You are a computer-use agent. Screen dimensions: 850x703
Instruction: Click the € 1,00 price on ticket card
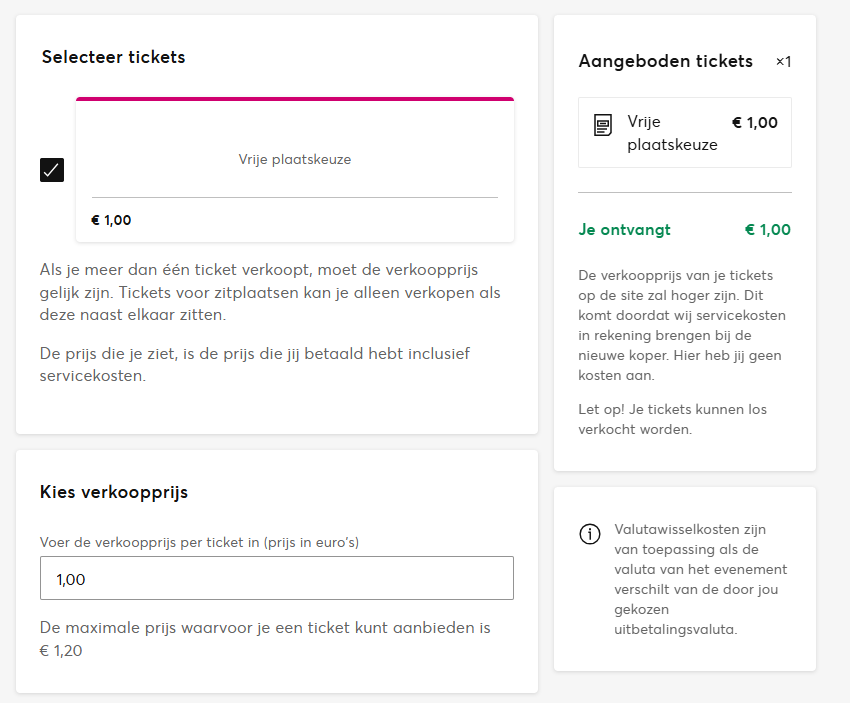click(x=111, y=220)
